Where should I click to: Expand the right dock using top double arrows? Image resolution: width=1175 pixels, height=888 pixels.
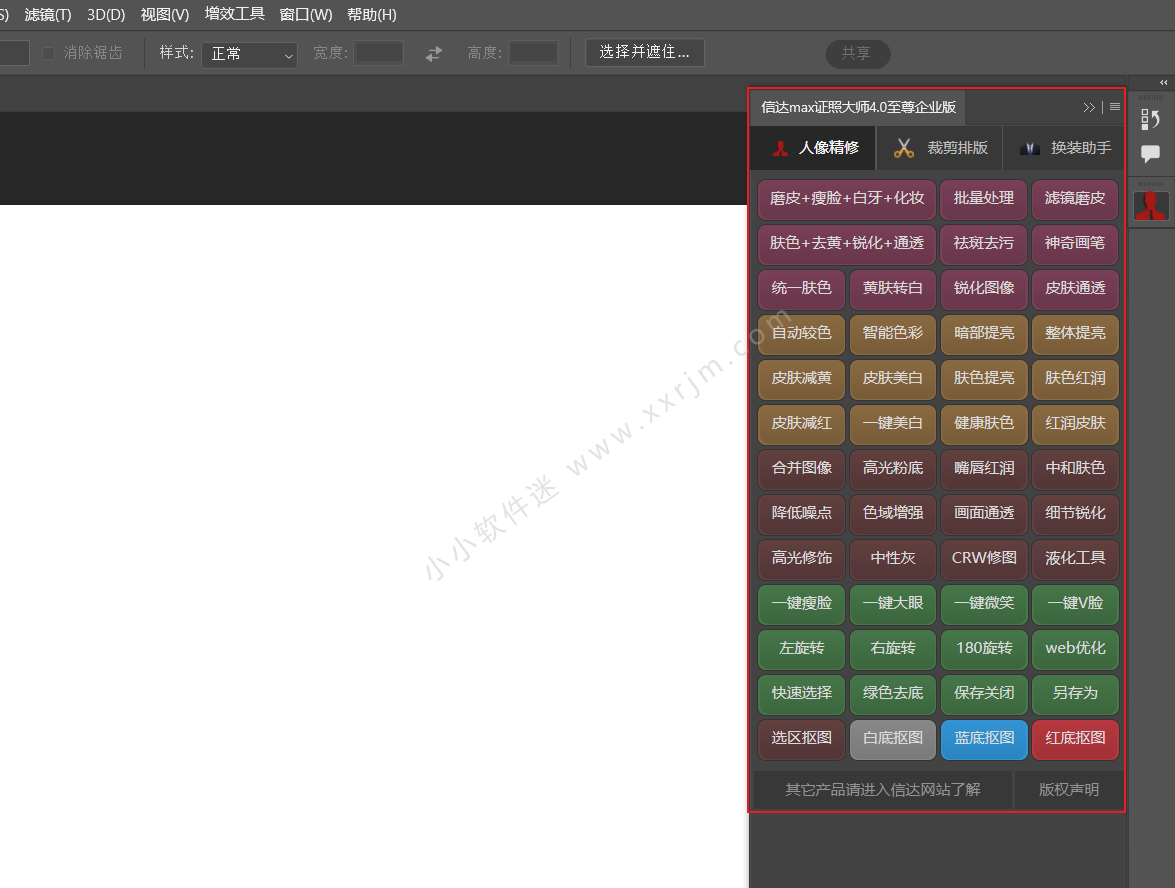[x=1163, y=82]
